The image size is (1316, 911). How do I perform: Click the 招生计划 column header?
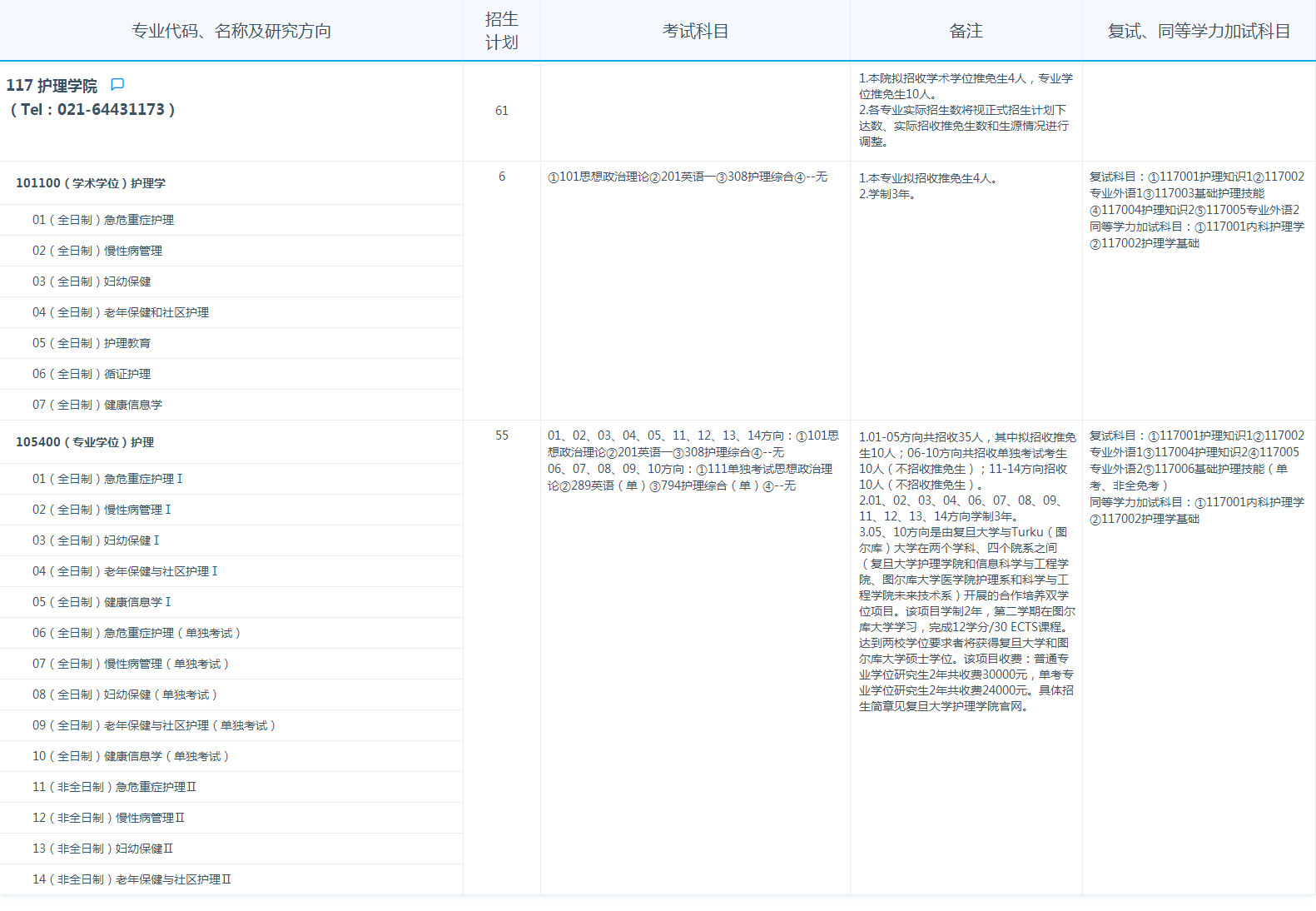click(501, 31)
